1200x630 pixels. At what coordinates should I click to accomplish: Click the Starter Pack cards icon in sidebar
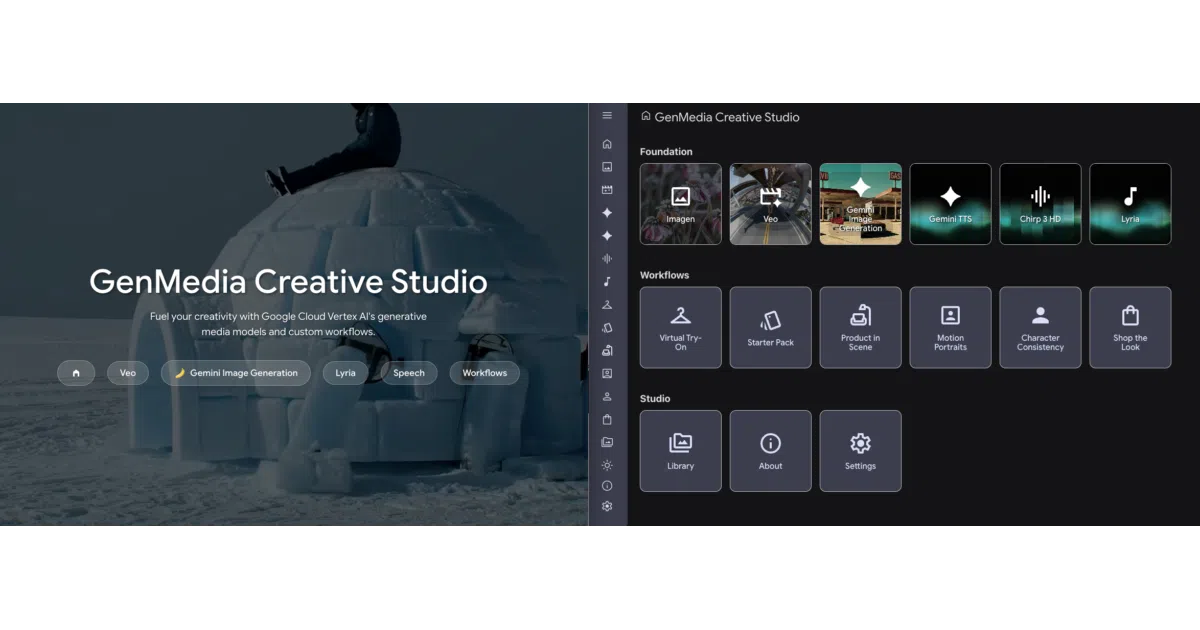(x=607, y=328)
